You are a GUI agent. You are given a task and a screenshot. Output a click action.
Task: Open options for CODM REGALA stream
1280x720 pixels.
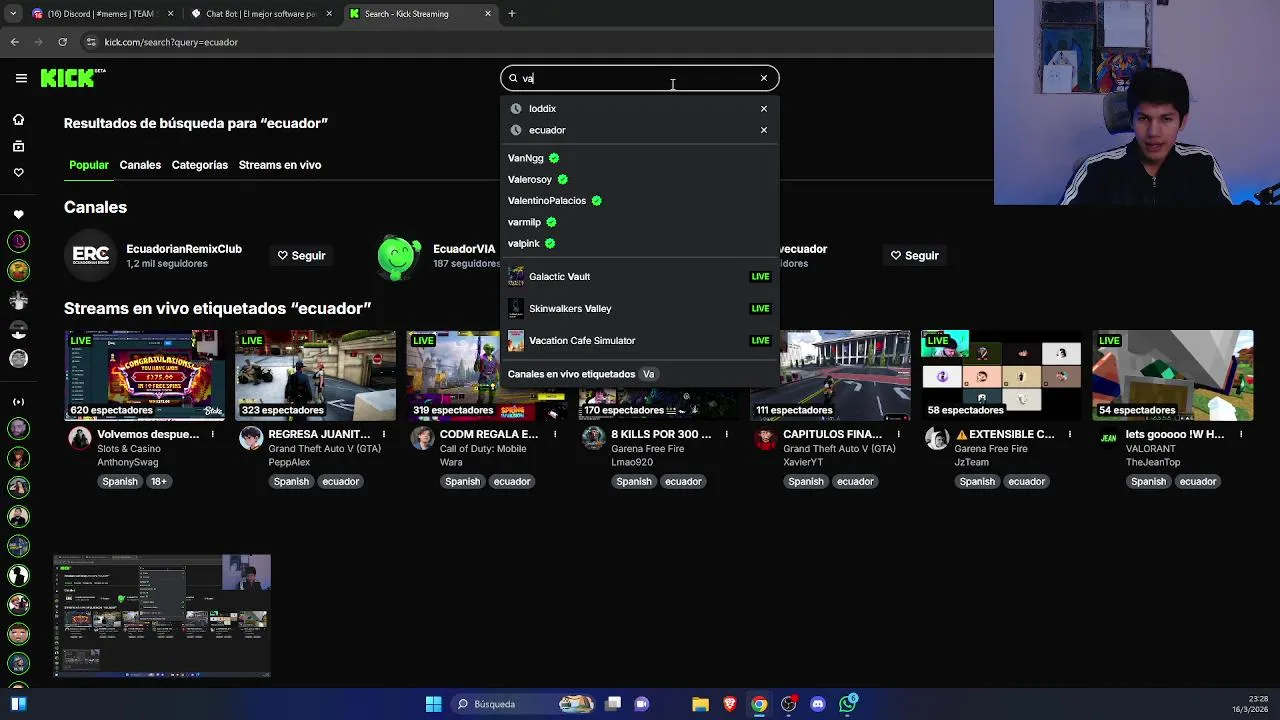[x=555, y=435]
